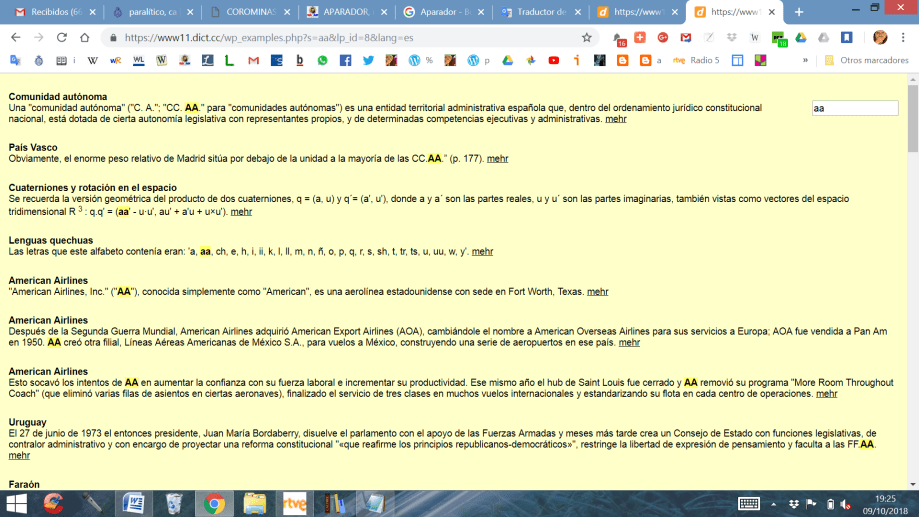Click "mehr" link under País Vasco
This screenshot has height=517, width=919.
[x=497, y=159]
